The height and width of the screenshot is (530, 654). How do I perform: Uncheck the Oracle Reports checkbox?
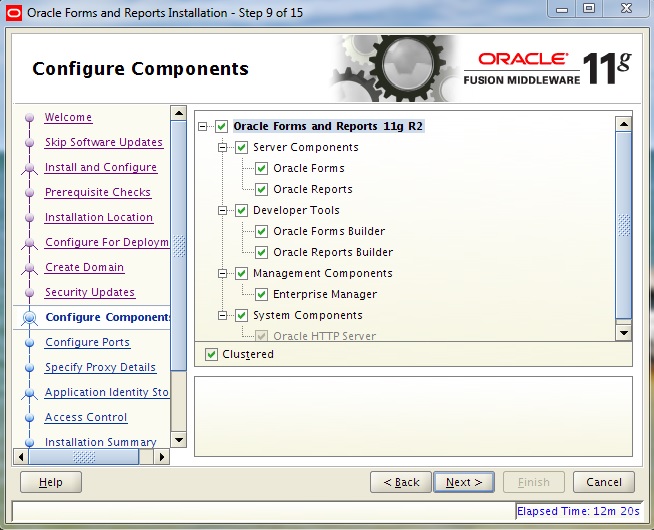pyautogui.click(x=262, y=189)
